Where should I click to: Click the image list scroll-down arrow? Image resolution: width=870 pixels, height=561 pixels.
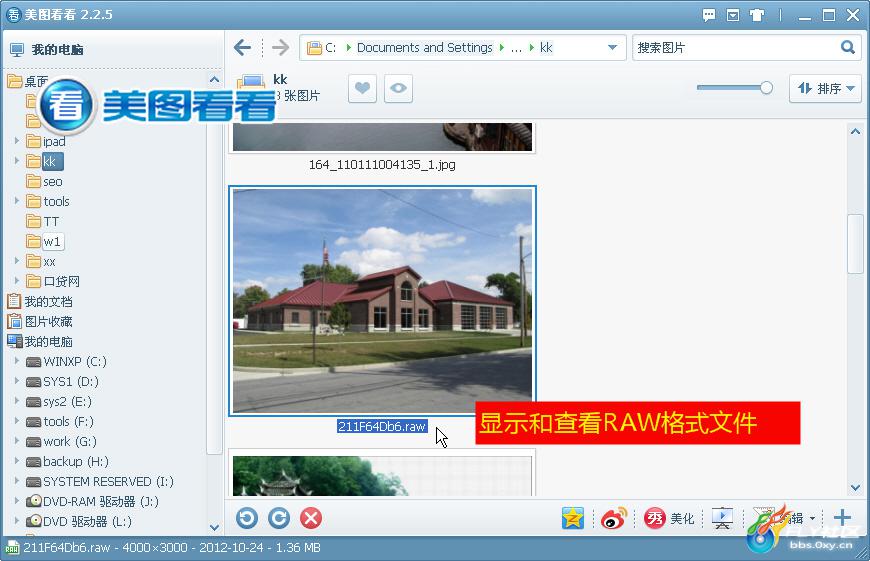[855, 488]
